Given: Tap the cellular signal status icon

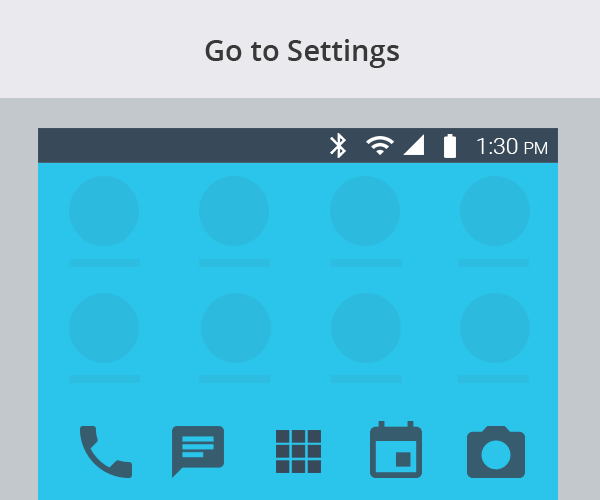Looking at the screenshot, I should tap(414, 145).
